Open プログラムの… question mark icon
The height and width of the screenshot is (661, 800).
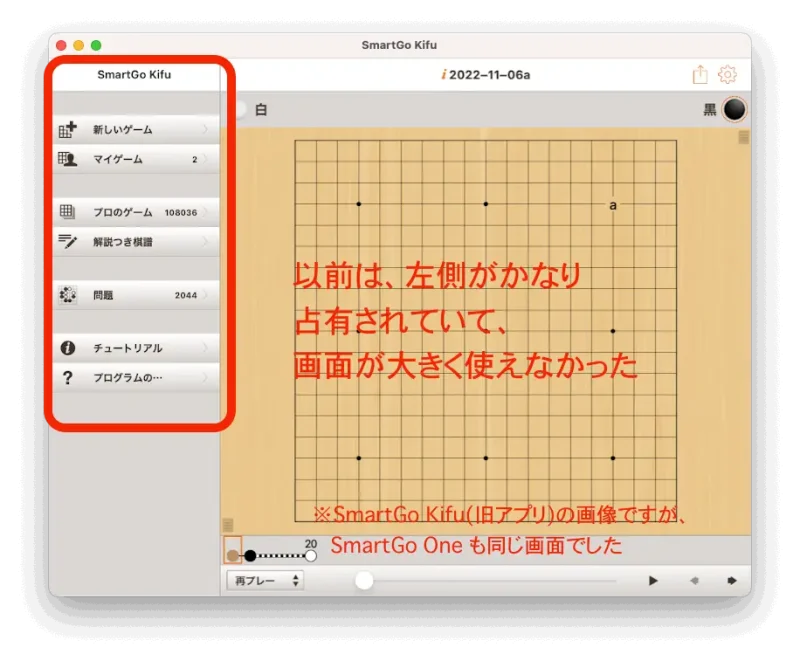(67, 378)
